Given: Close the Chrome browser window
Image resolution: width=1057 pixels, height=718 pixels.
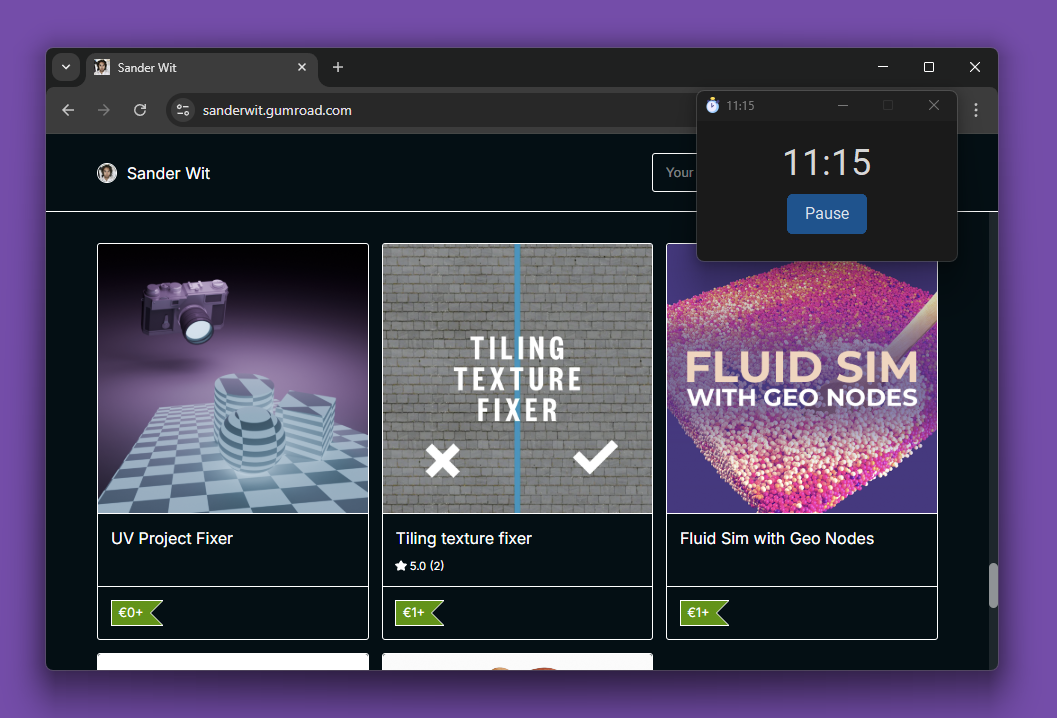Looking at the screenshot, I should click(975, 67).
